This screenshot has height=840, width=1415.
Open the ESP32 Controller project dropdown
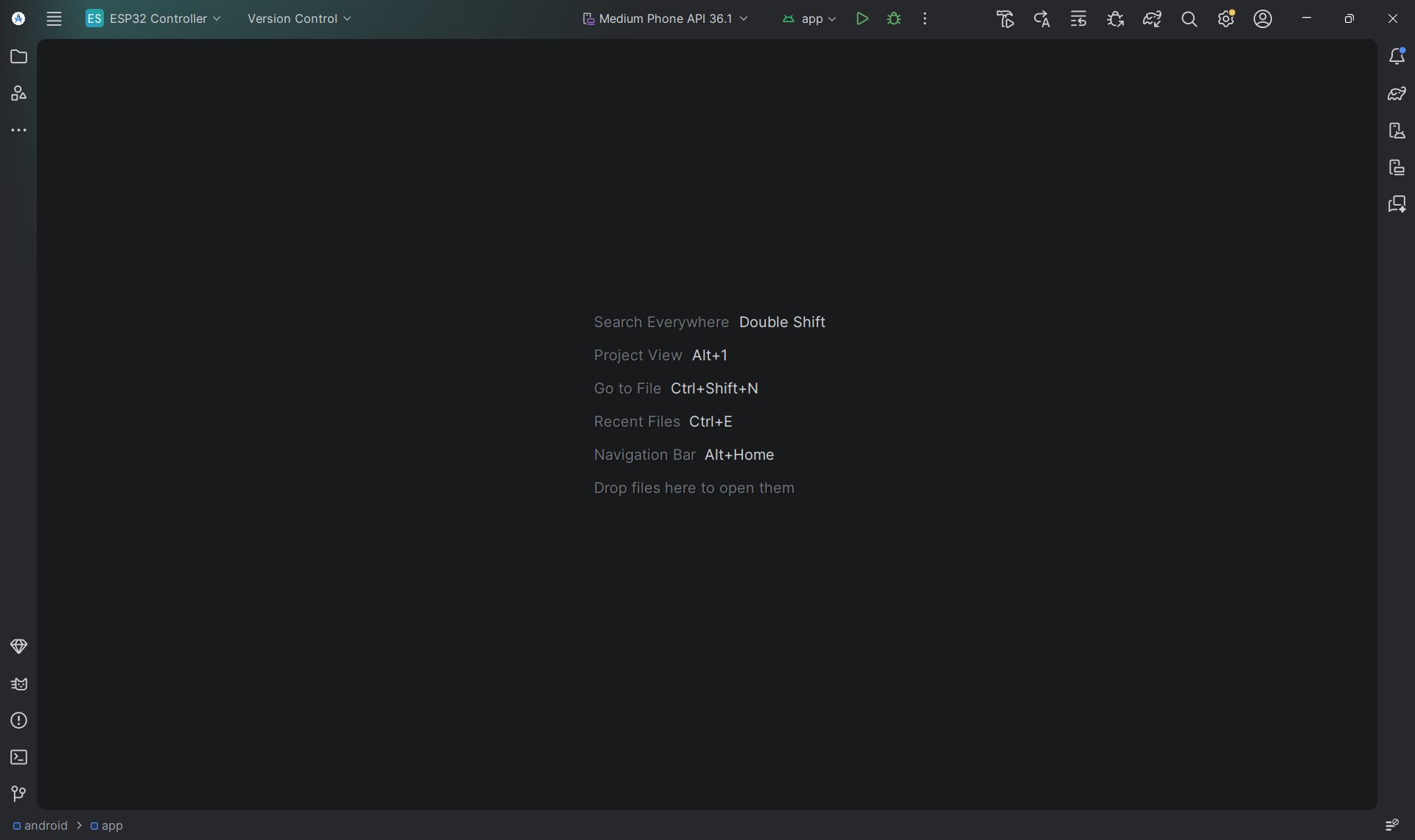(153, 18)
